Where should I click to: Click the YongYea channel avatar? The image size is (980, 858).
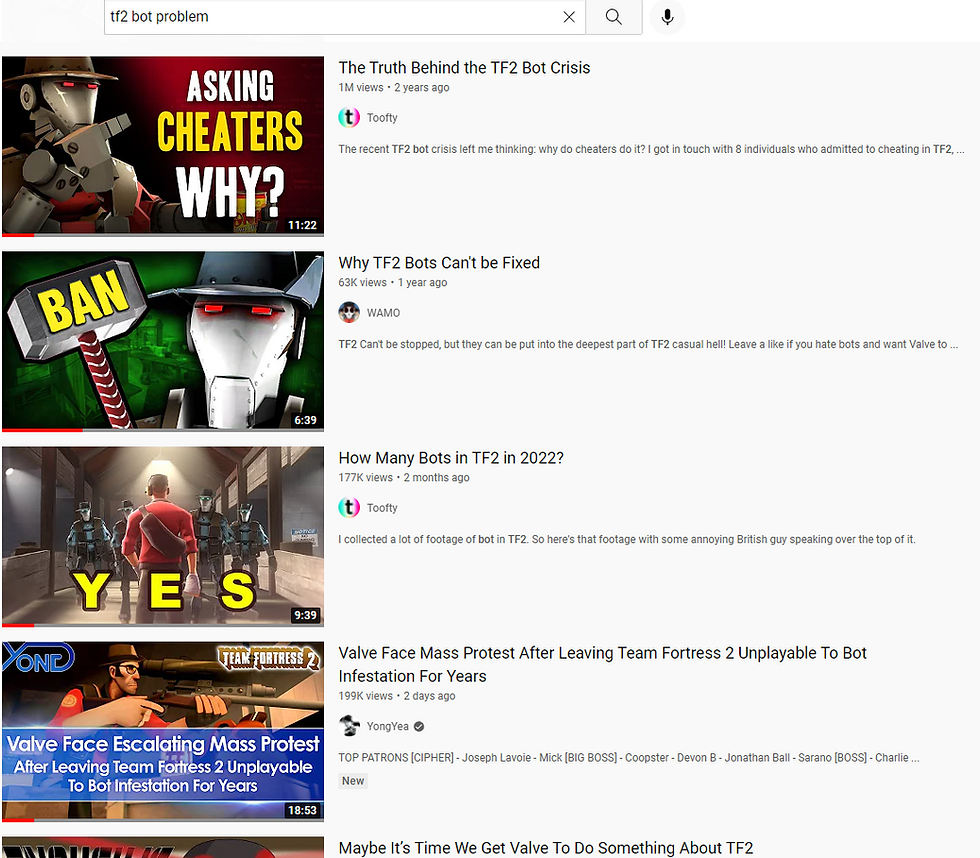pyautogui.click(x=349, y=726)
